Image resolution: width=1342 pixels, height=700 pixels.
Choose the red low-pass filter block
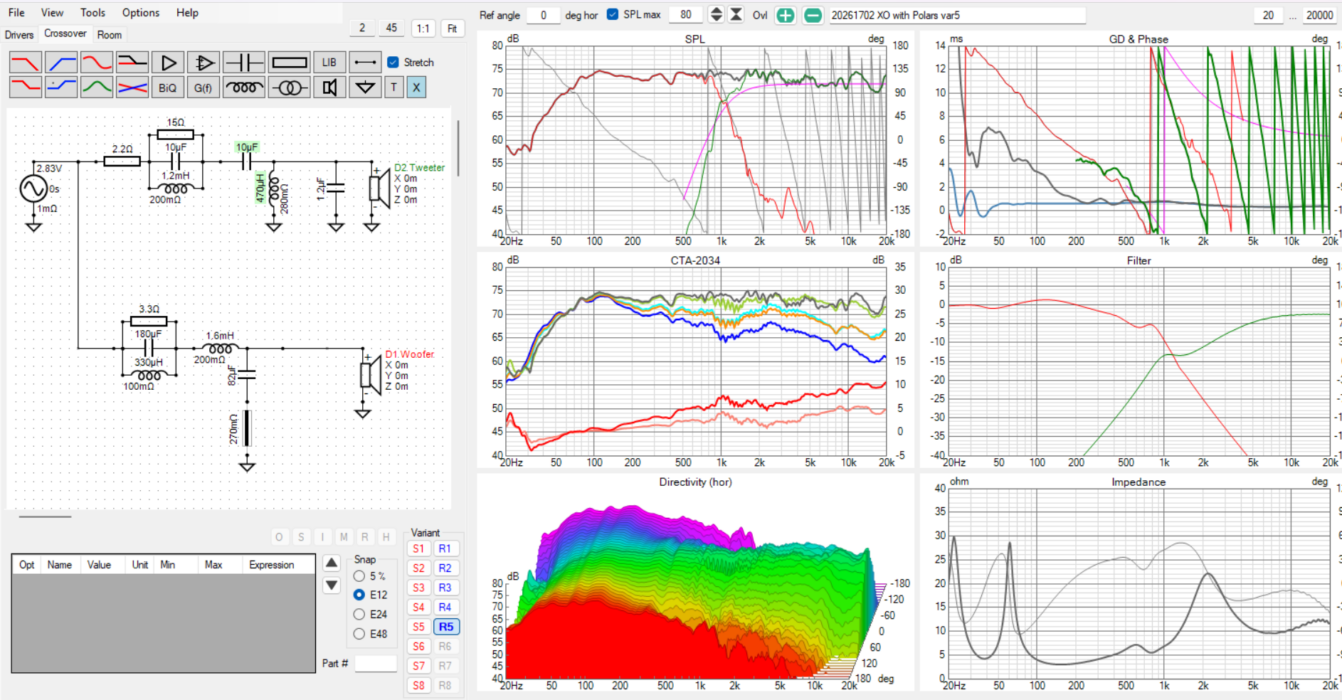26,62
